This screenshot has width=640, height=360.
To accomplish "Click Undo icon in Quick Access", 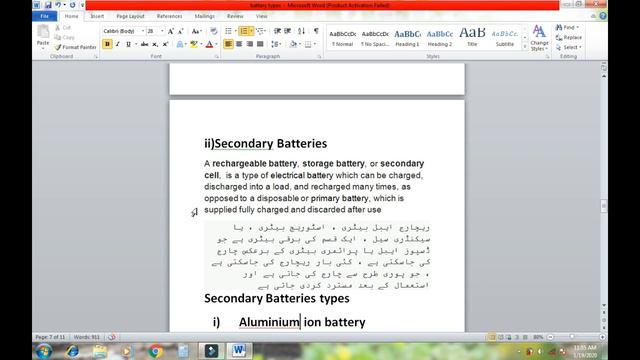I will [58, 5].
